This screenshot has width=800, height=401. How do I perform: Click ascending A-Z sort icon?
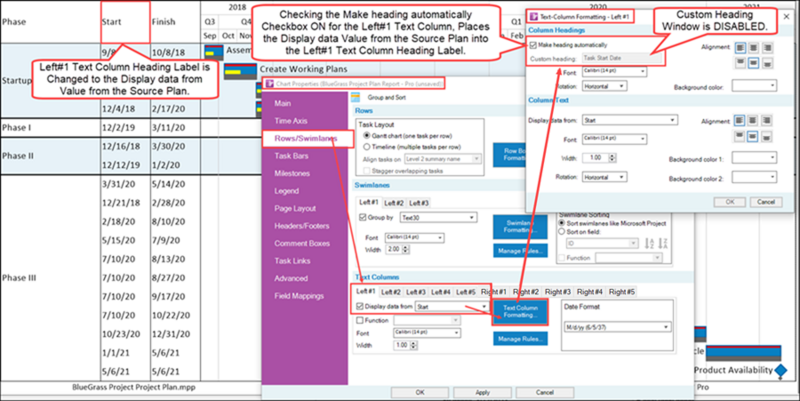coord(649,243)
